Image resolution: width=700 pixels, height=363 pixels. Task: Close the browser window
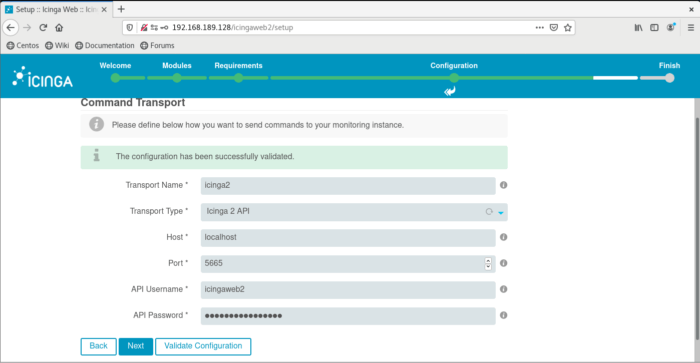[691, 9]
